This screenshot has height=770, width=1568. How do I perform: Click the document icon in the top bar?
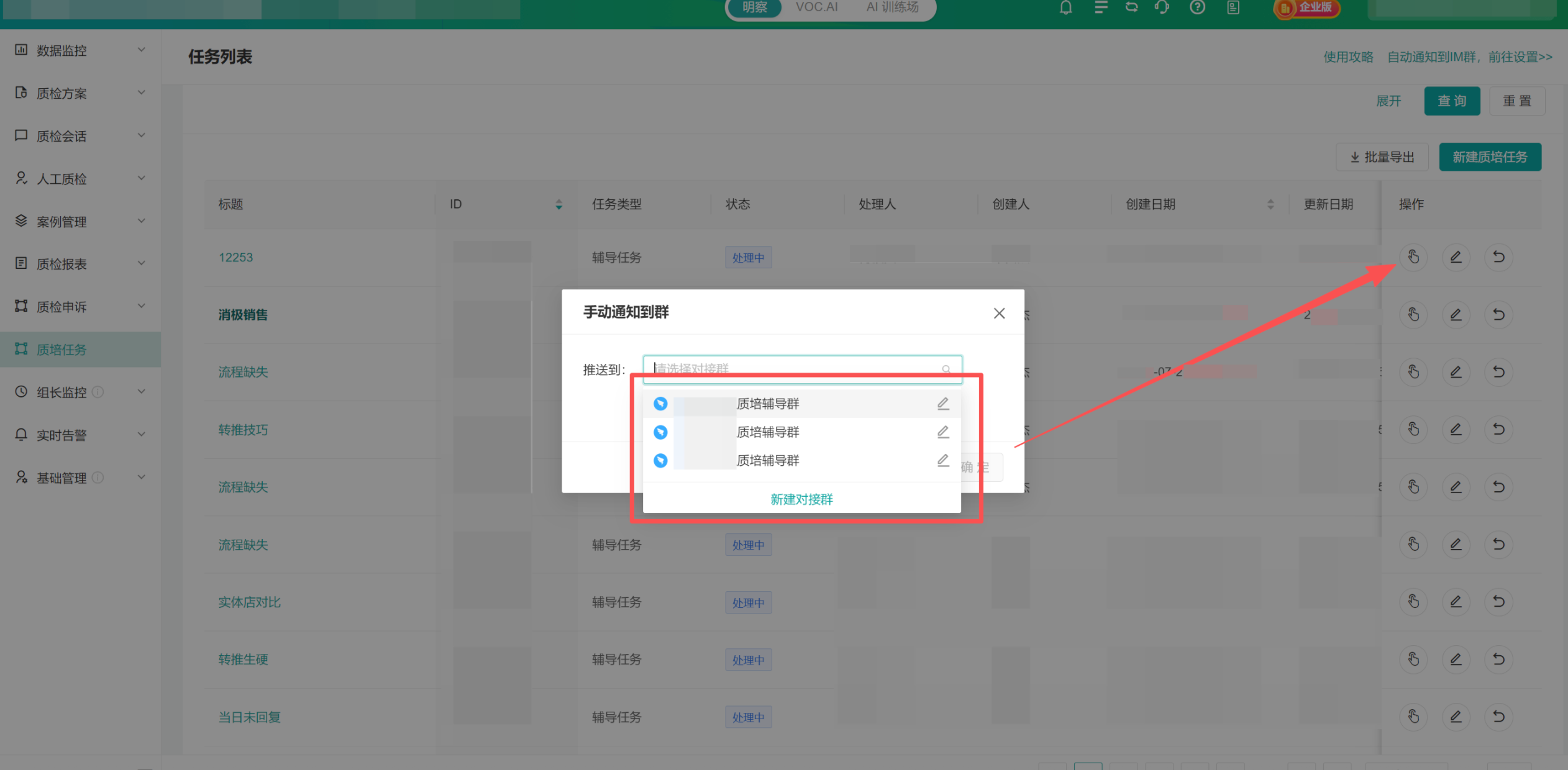coord(1233,8)
